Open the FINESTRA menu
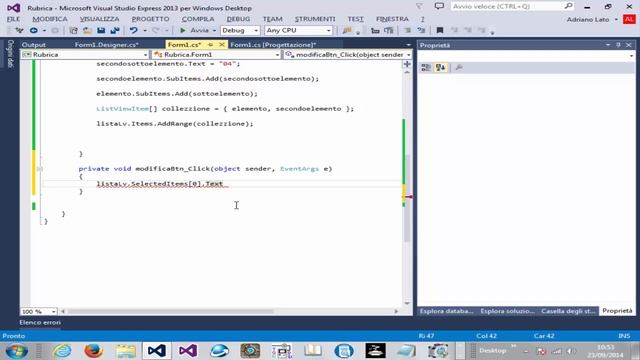This screenshot has width=640, height=360. coord(392,19)
